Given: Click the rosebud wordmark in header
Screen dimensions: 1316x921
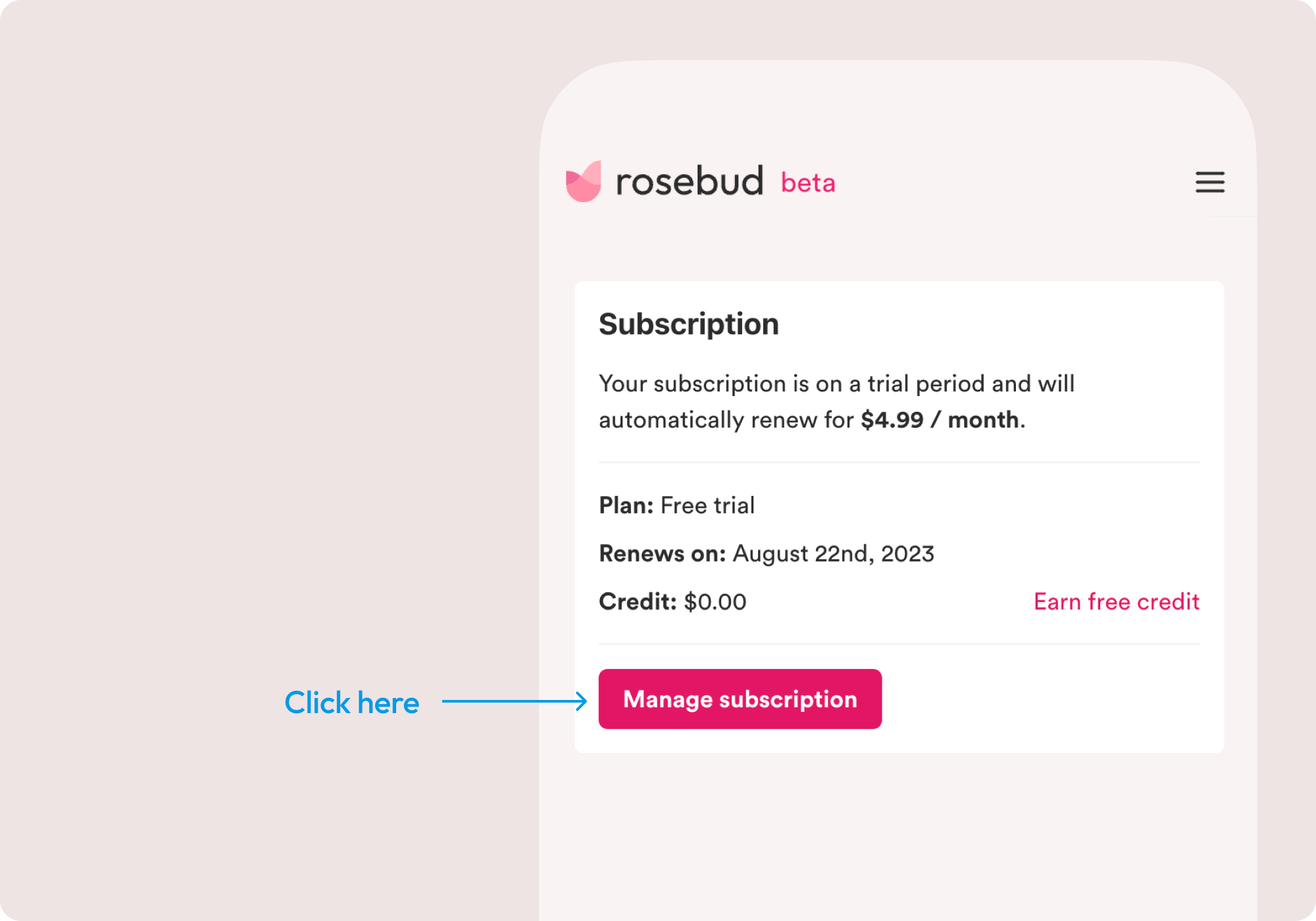Looking at the screenshot, I should [690, 181].
